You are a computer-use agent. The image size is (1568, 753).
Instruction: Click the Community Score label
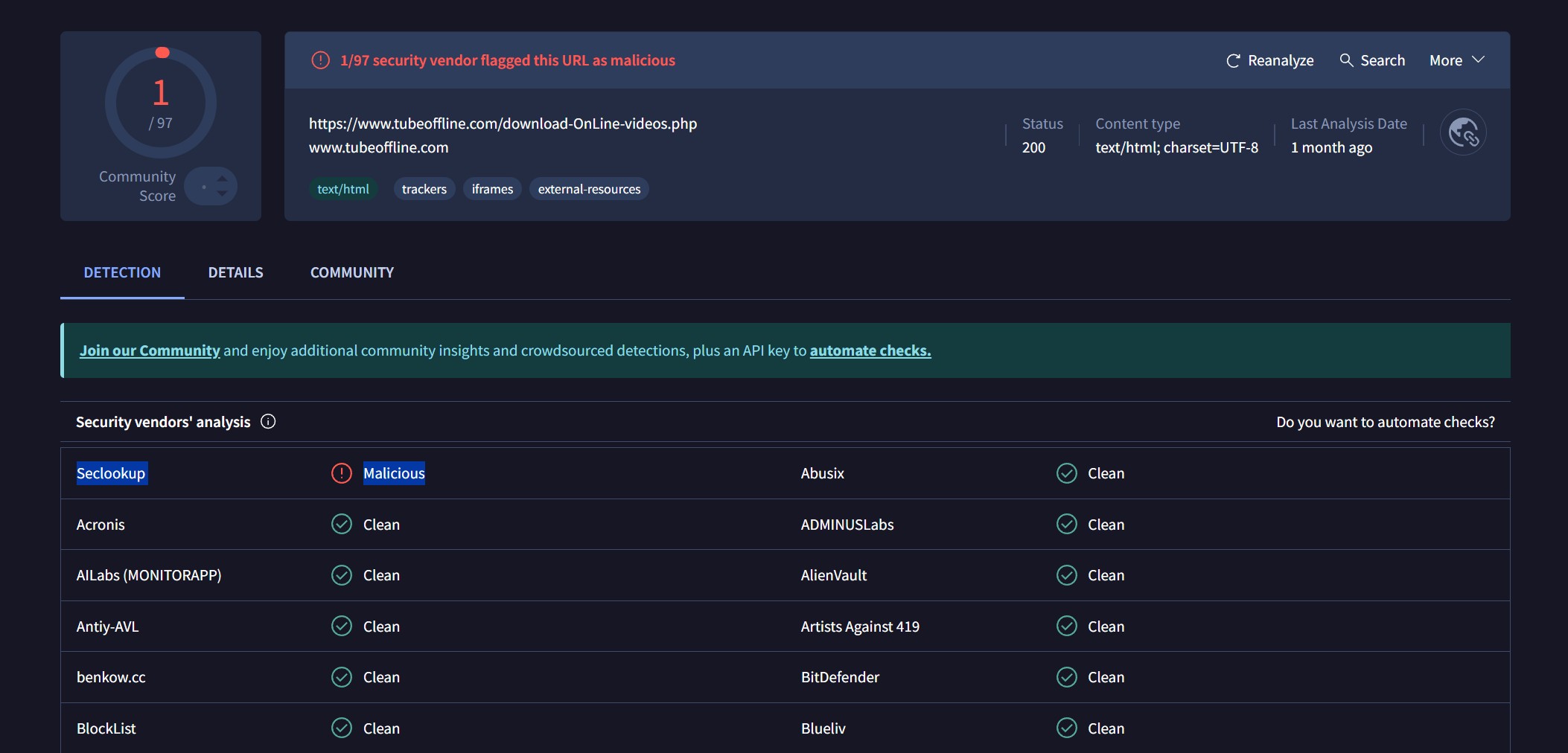click(x=138, y=186)
